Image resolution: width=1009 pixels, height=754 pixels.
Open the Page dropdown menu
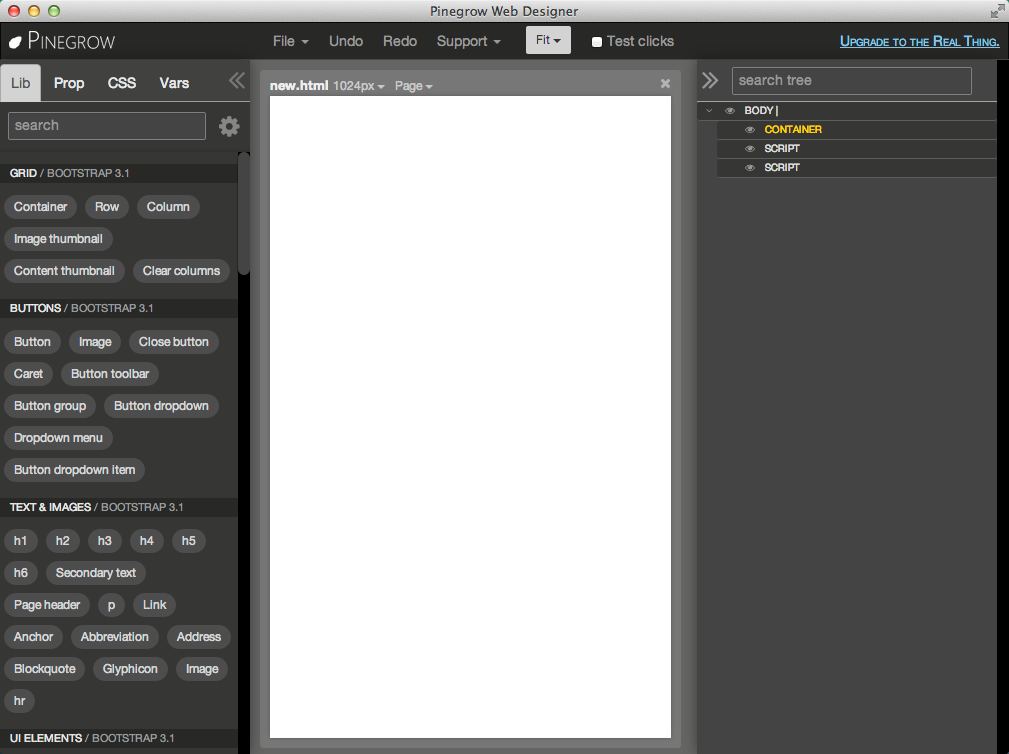[413, 86]
